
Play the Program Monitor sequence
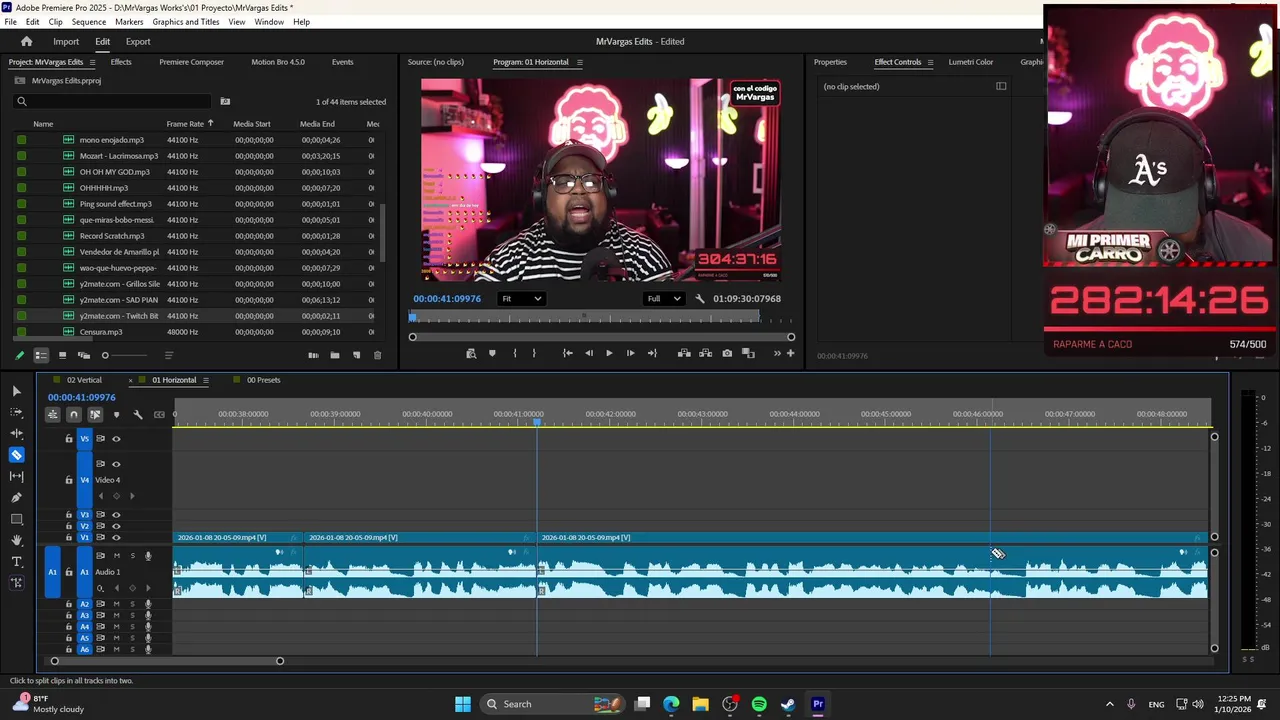click(609, 353)
